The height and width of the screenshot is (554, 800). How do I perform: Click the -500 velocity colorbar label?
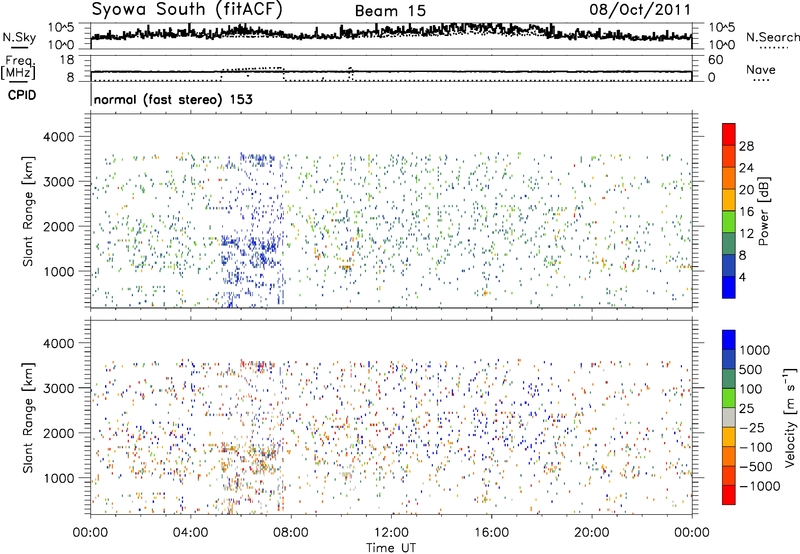756,467
